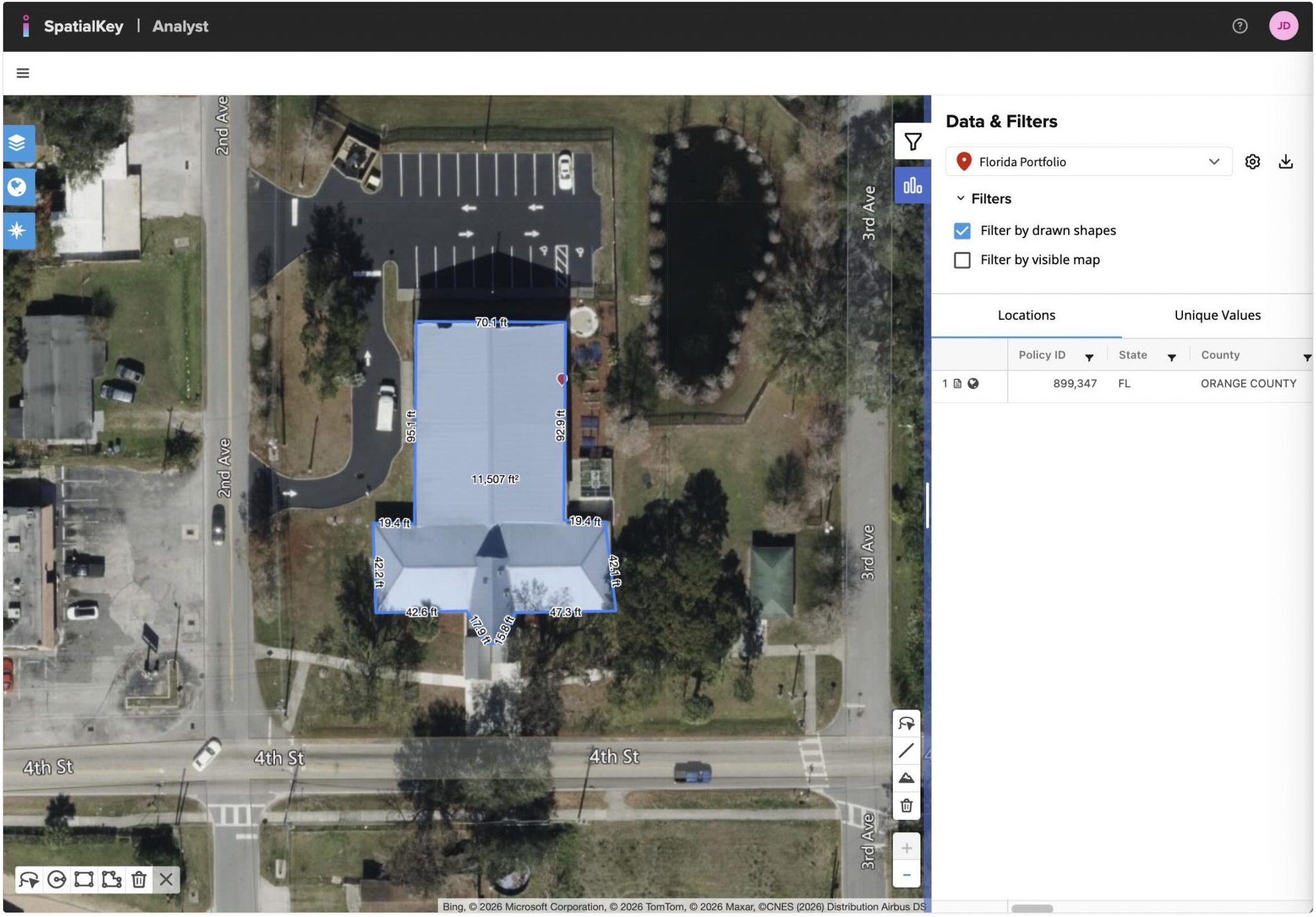Enable Filter by visible map
This screenshot has width=1316, height=917.
click(x=961, y=260)
